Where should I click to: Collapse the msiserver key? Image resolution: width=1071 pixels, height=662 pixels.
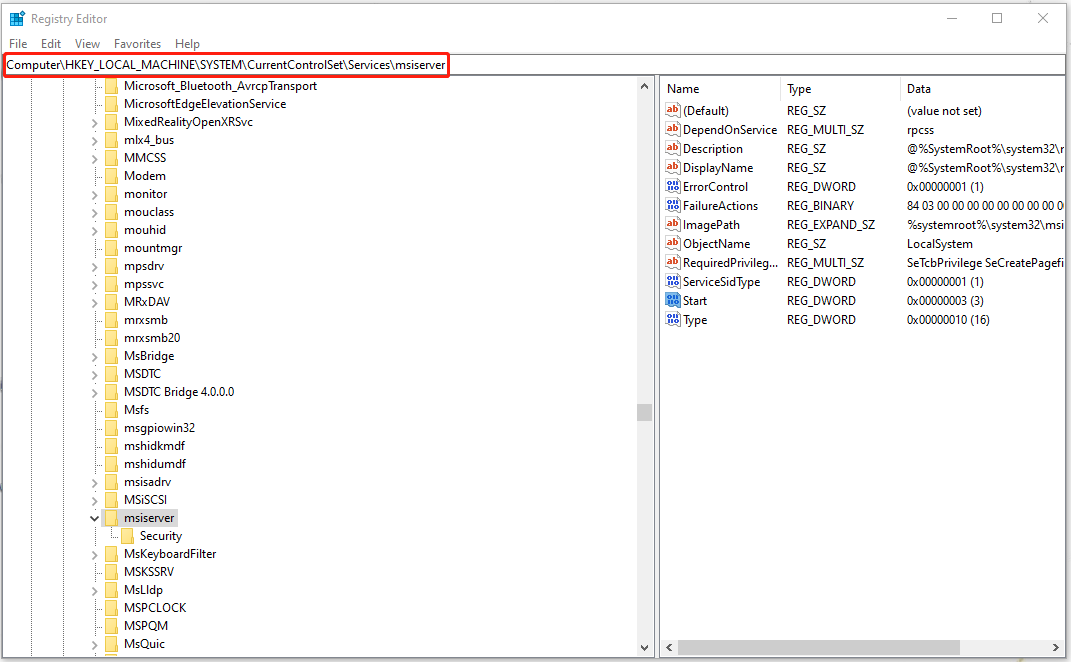click(94, 518)
